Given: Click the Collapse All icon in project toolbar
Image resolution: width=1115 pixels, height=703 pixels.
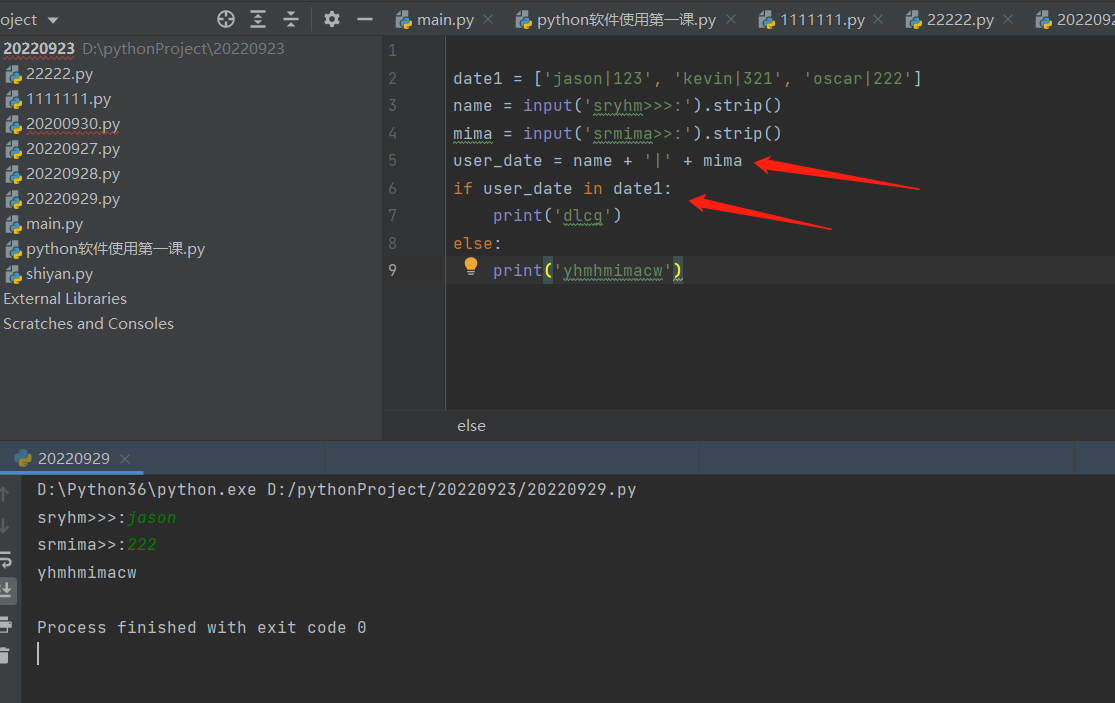Looking at the screenshot, I should (x=291, y=19).
